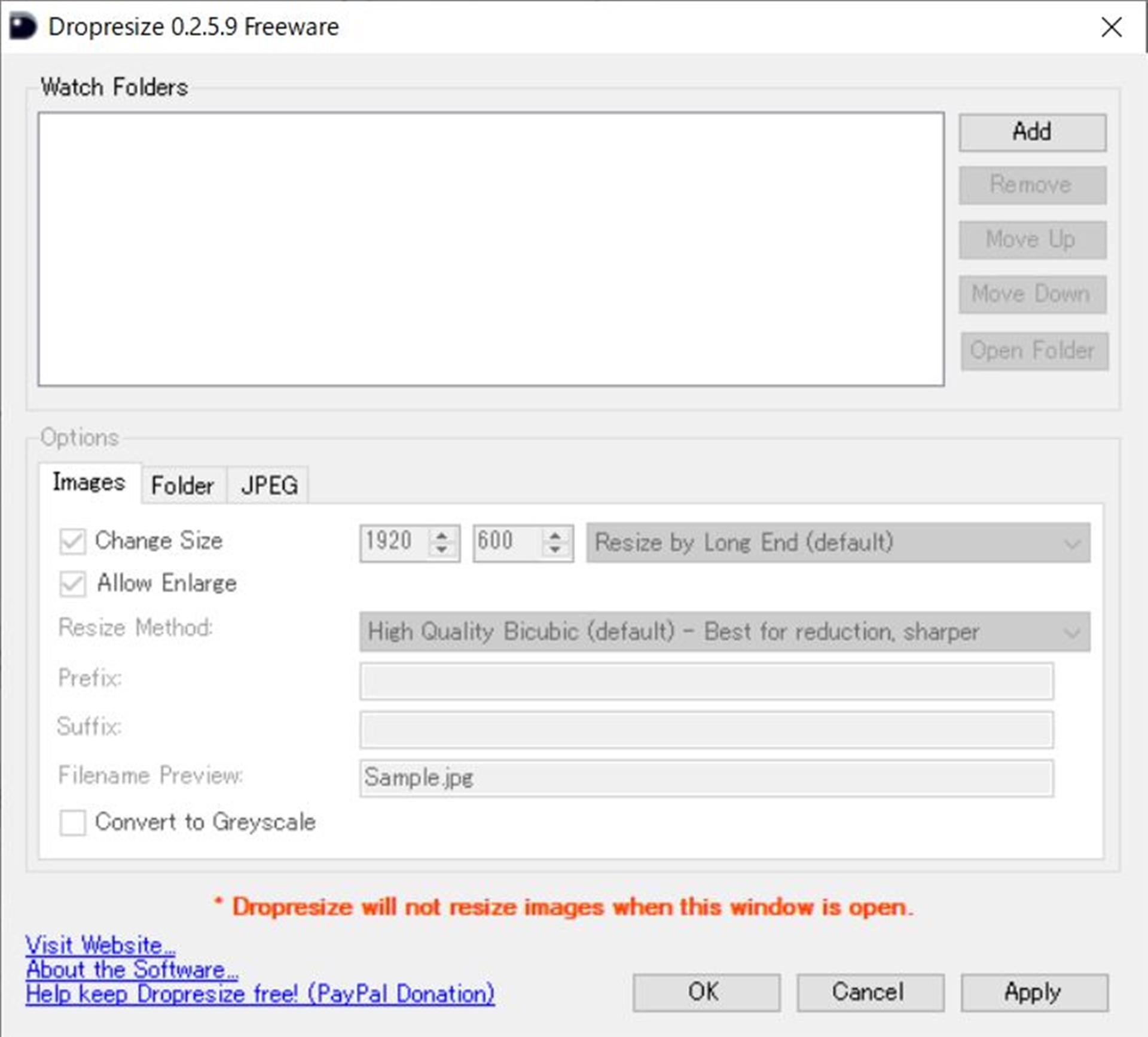1148x1037 pixels.
Task: Decrease the width value with down arrow
Action: 441,549
